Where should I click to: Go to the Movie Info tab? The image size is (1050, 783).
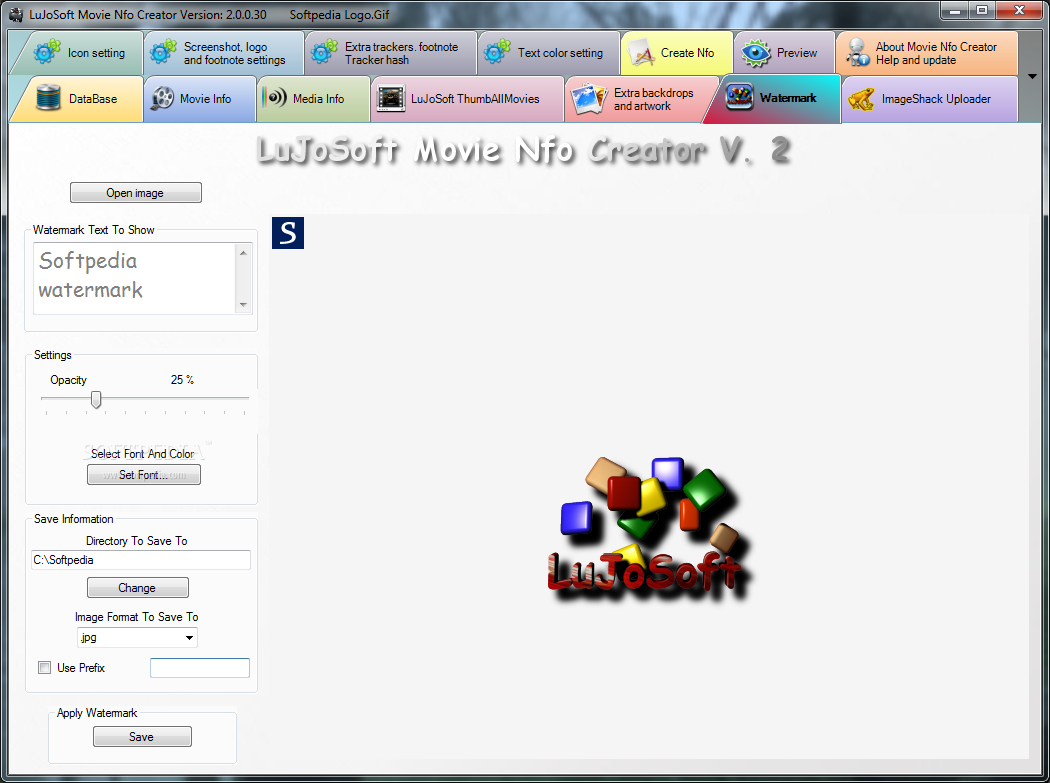coord(200,98)
